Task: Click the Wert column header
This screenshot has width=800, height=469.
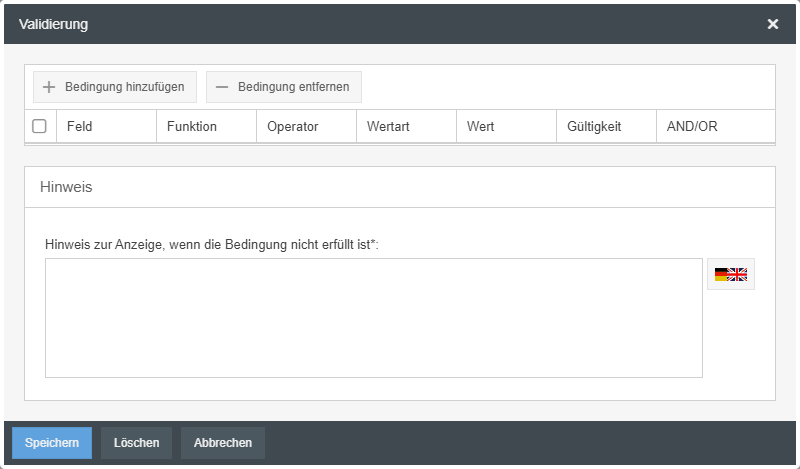Action: click(481, 127)
